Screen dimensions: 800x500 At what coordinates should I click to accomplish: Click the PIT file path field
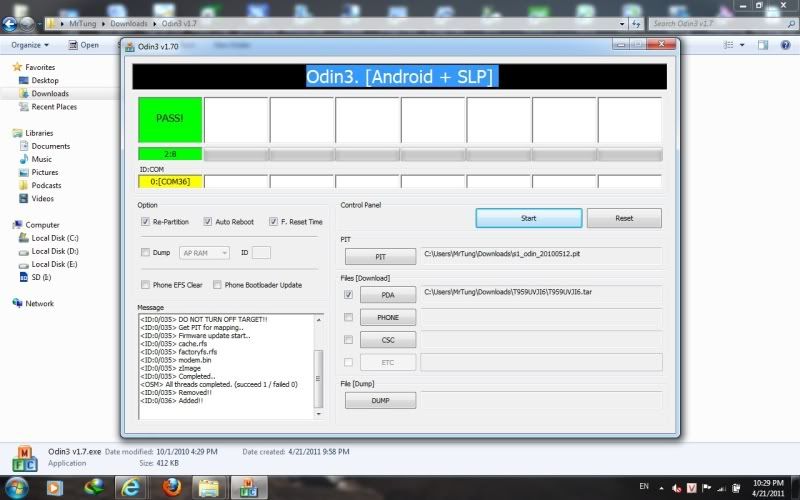541,254
